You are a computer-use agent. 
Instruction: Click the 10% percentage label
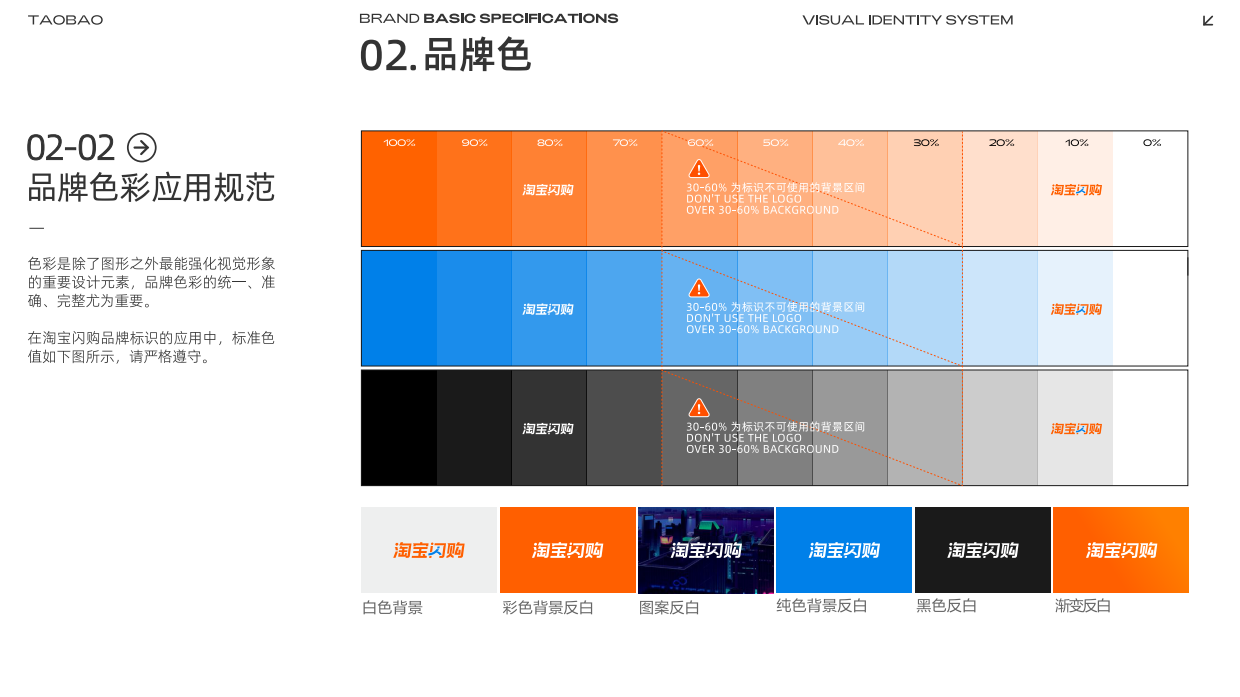click(1077, 143)
